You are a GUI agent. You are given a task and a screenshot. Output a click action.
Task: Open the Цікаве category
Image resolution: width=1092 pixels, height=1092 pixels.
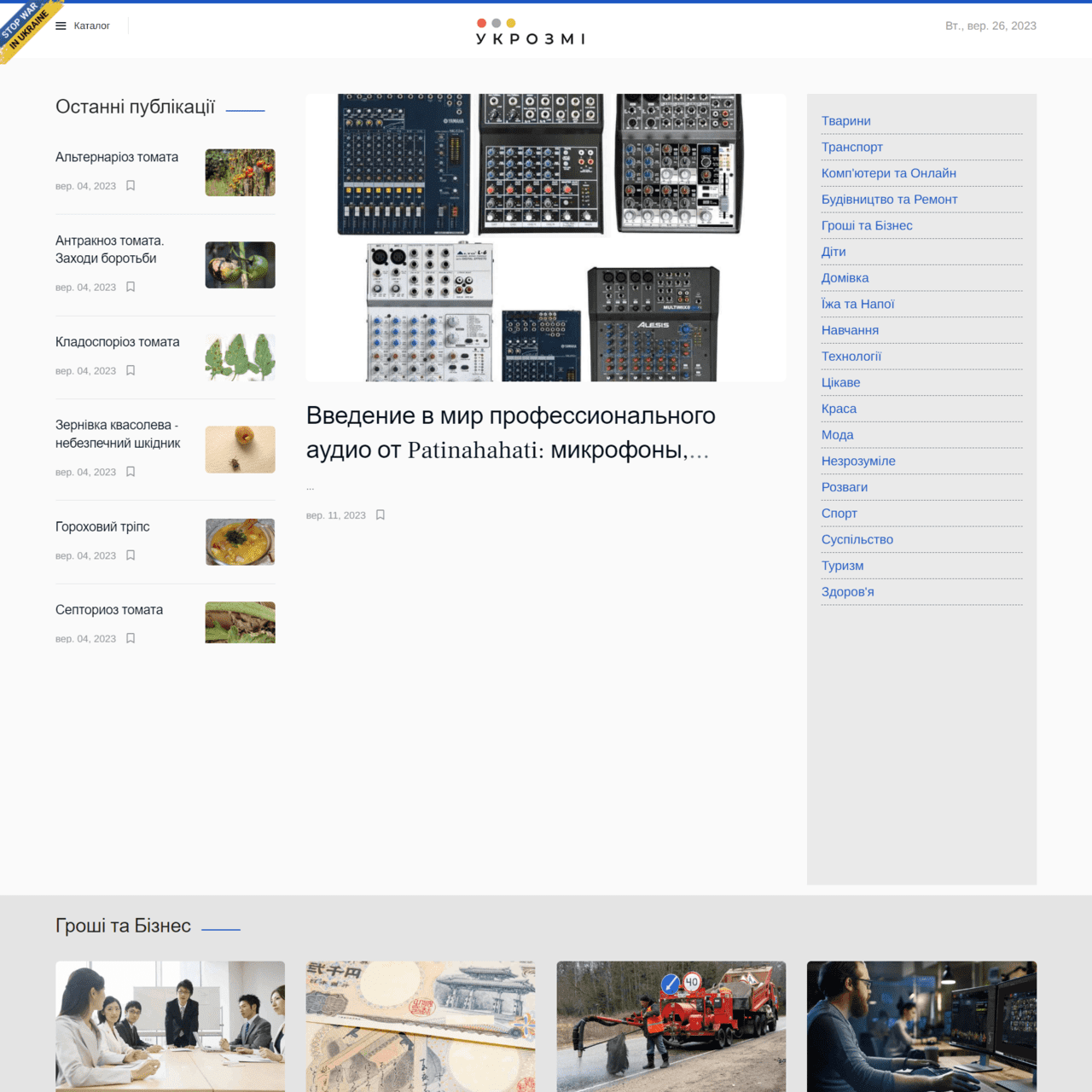(841, 382)
